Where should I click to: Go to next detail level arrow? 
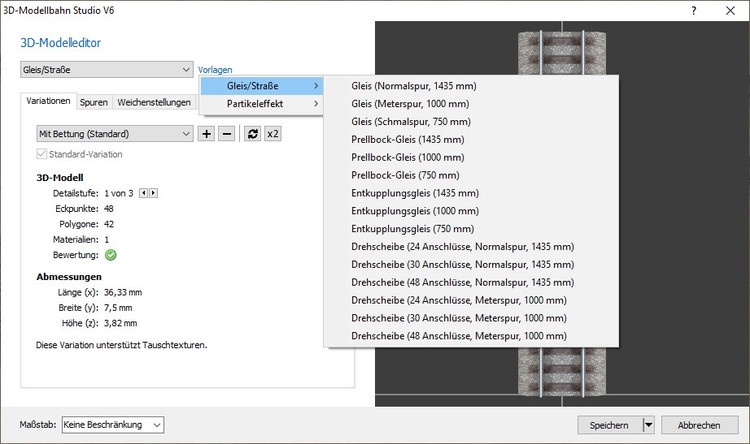point(153,193)
